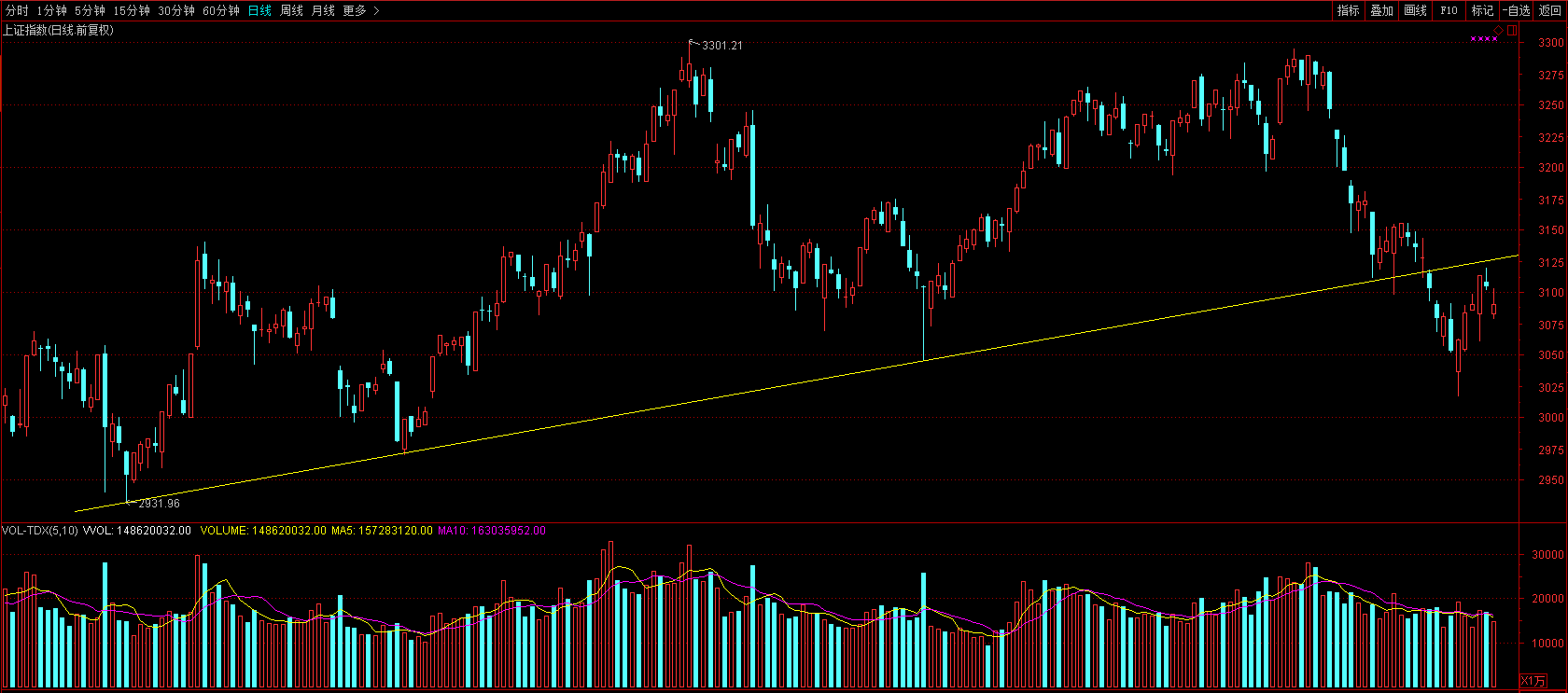Click the 30000 volume axis label
Viewport: 1568px width, 693px height.
click(x=1548, y=555)
